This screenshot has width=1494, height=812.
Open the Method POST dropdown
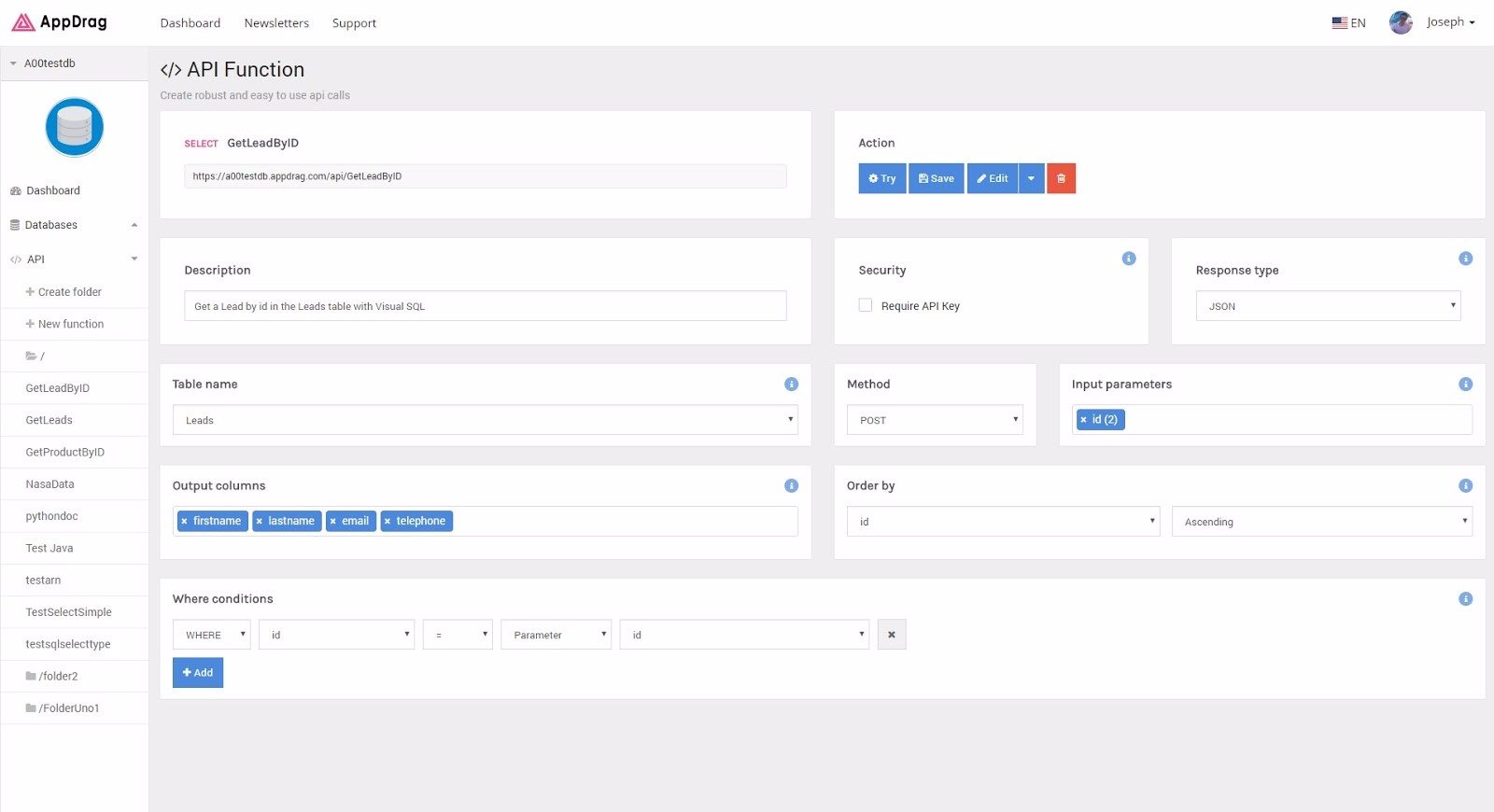934,420
